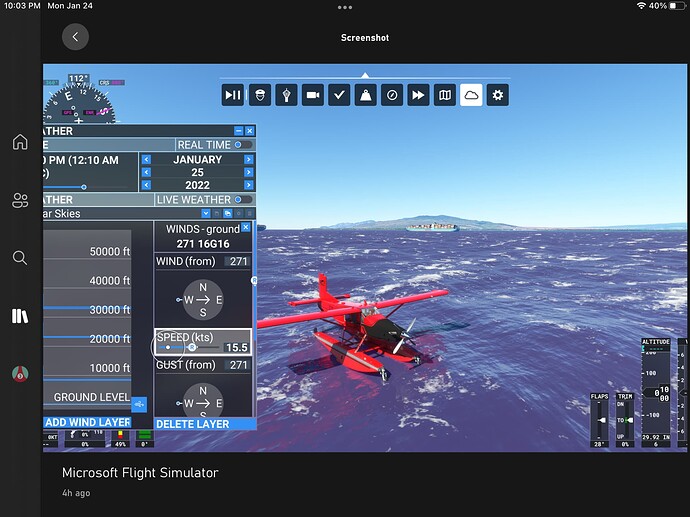This screenshot has width=690, height=517.
Task: Click the 50000 ft altitude label
Action: [x=110, y=251]
